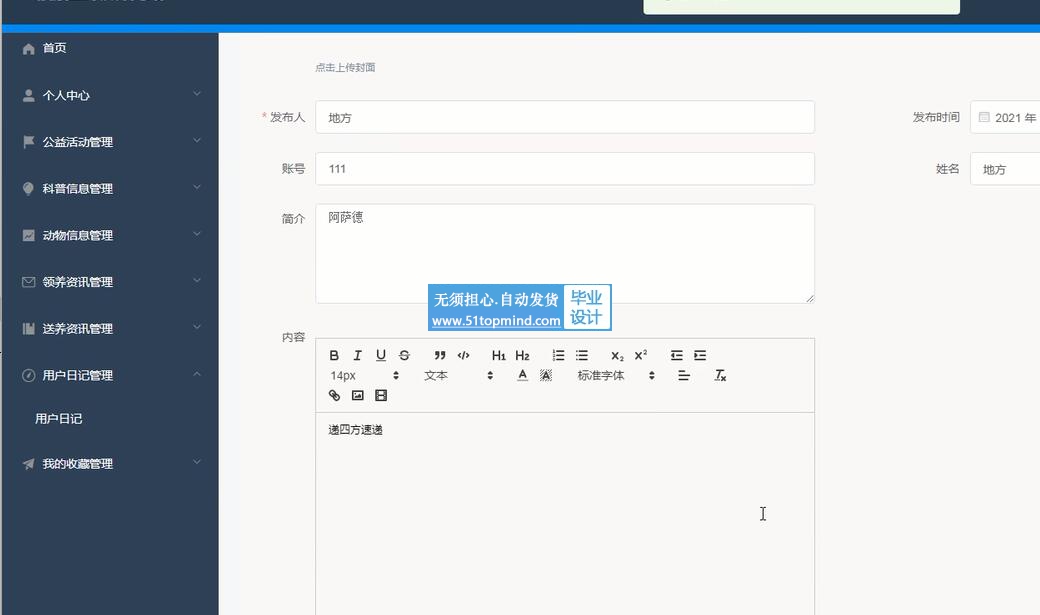Click the 账号 input field
Image resolution: width=1040 pixels, height=615 pixels.
coord(565,169)
